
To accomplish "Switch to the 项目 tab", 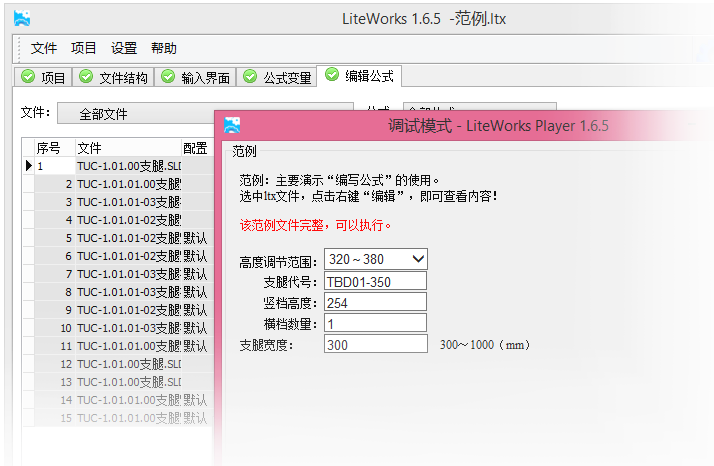I will 43,77.
